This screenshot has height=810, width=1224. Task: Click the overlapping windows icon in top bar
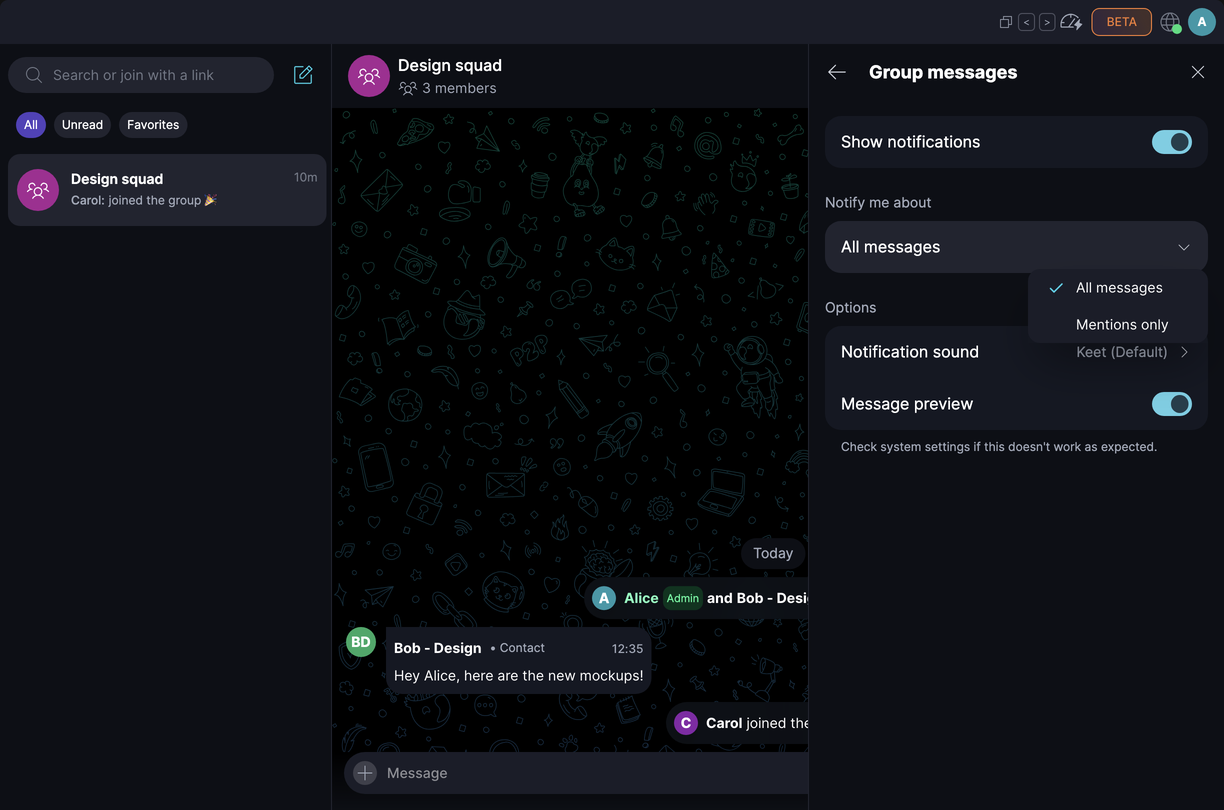coord(1005,22)
